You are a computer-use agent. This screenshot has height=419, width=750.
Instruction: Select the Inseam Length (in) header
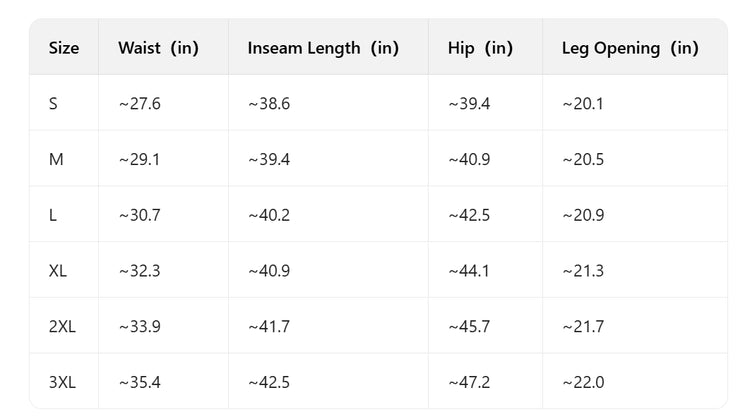pyautogui.click(x=323, y=47)
